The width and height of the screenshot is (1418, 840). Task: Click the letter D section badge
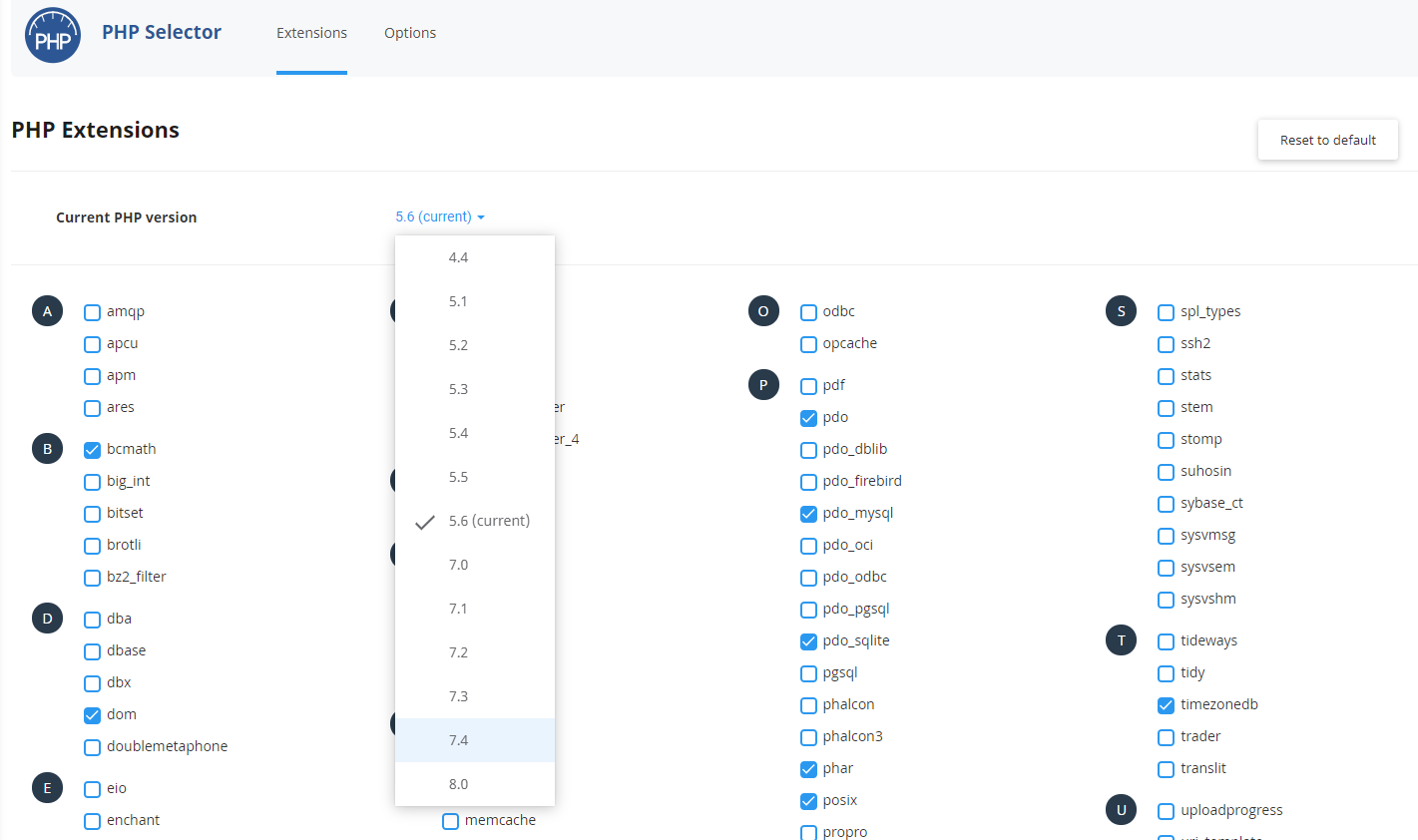pos(47,619)
